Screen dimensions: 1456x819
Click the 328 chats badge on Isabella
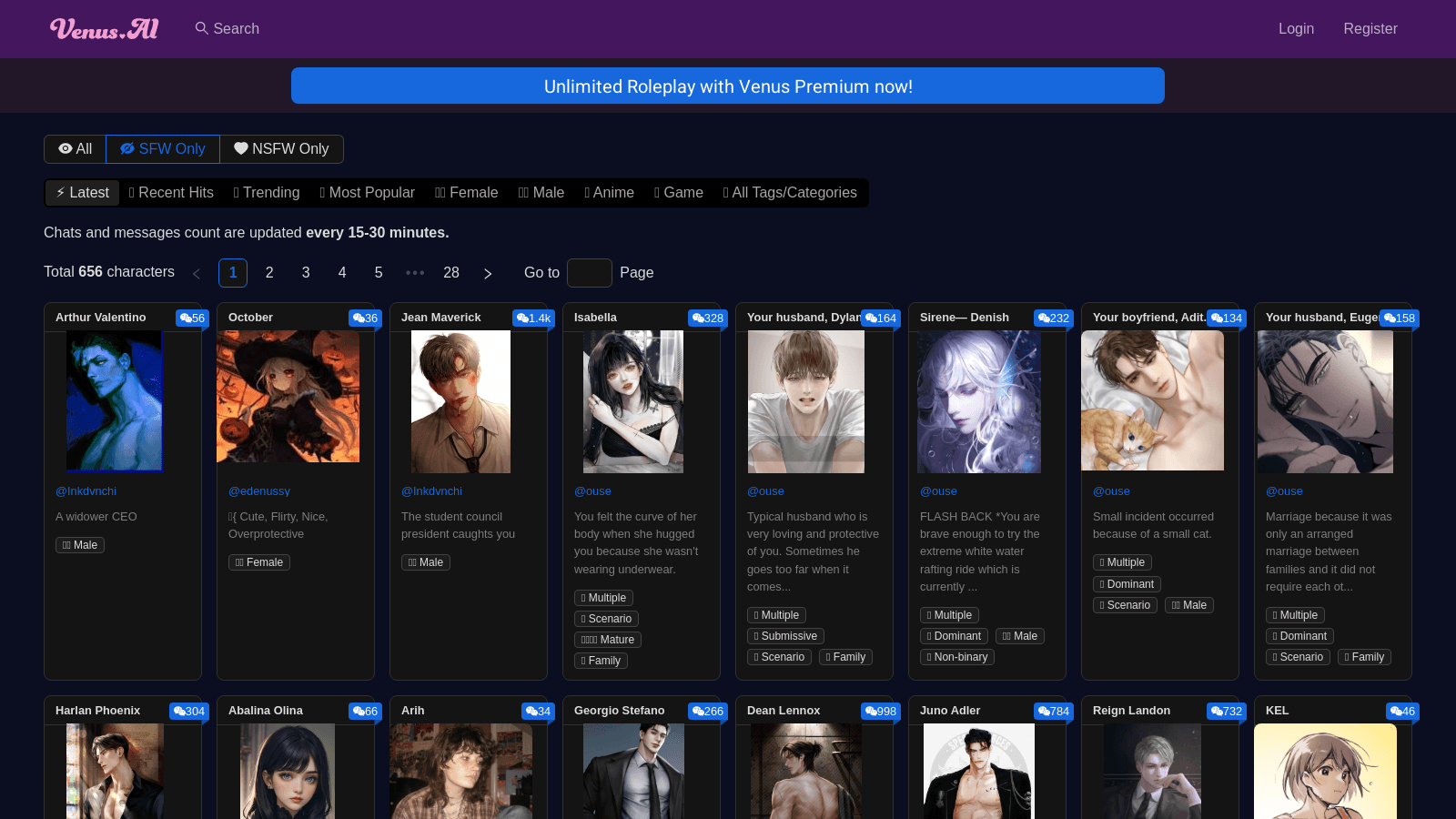click(708, 318)
